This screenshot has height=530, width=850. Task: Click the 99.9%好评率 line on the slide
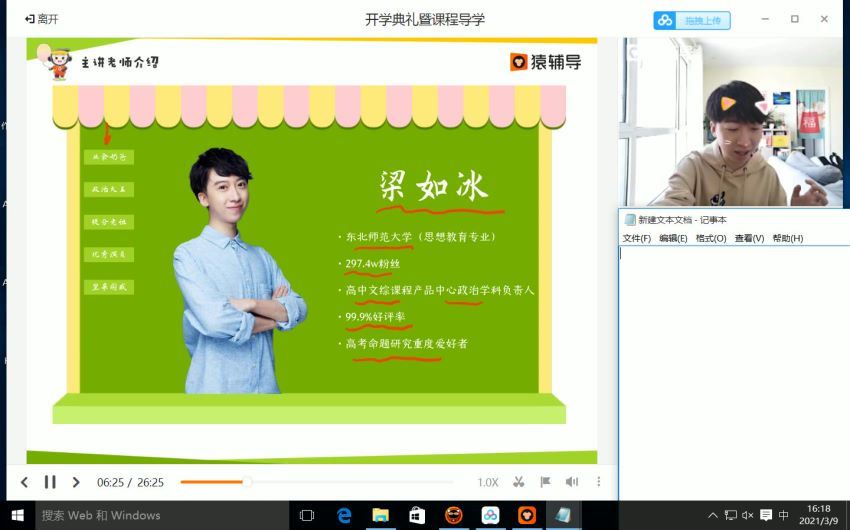click(375, 317)
